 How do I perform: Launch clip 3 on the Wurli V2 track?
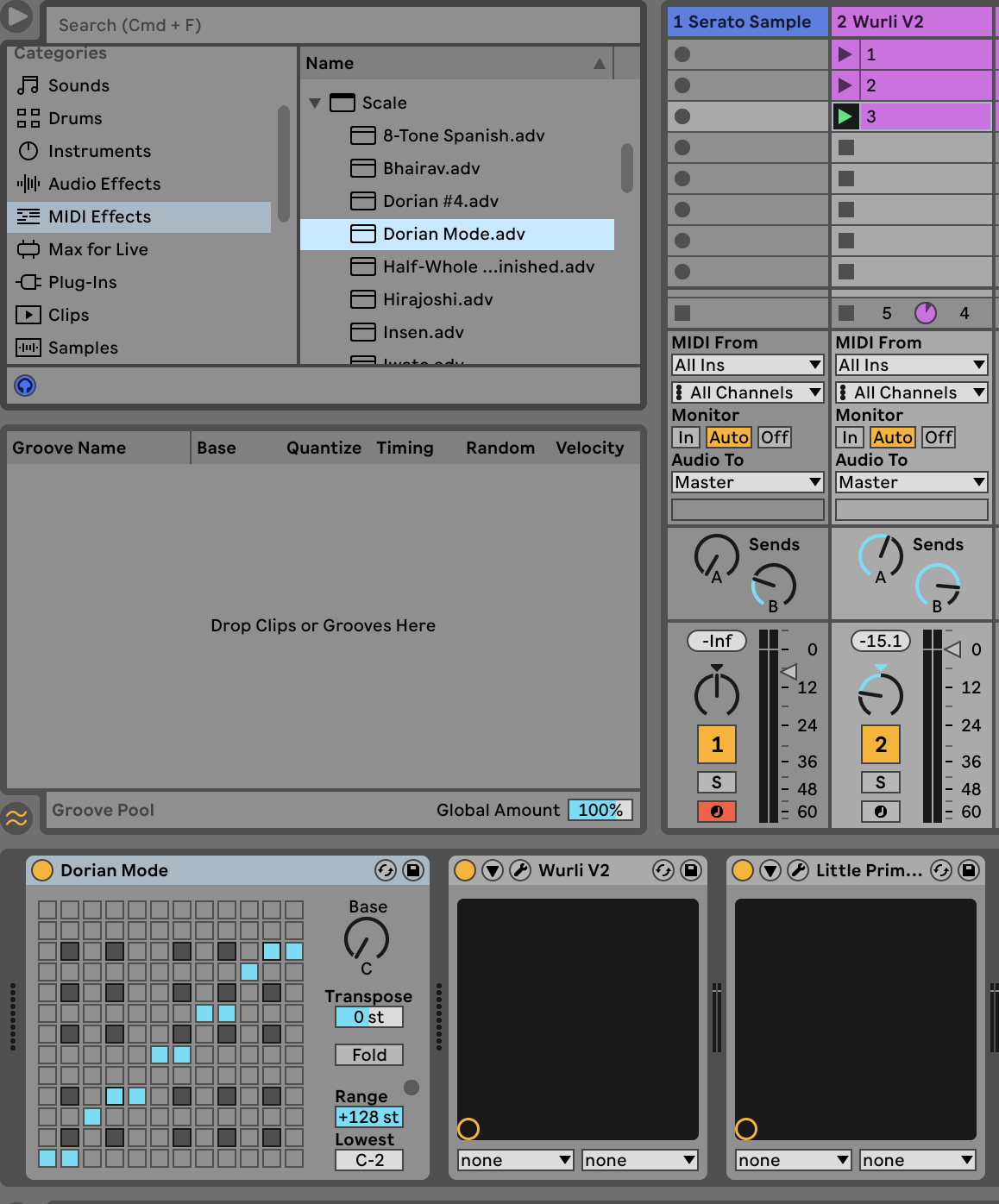846,116
